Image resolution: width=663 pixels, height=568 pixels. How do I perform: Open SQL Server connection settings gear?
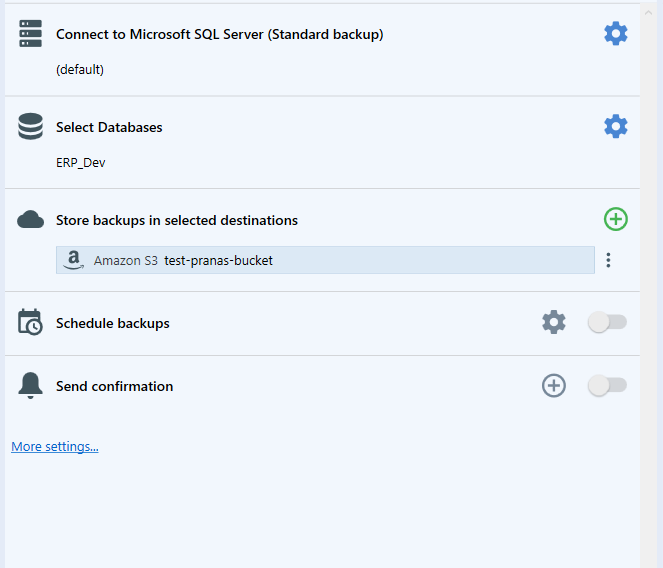click(616, 33)
